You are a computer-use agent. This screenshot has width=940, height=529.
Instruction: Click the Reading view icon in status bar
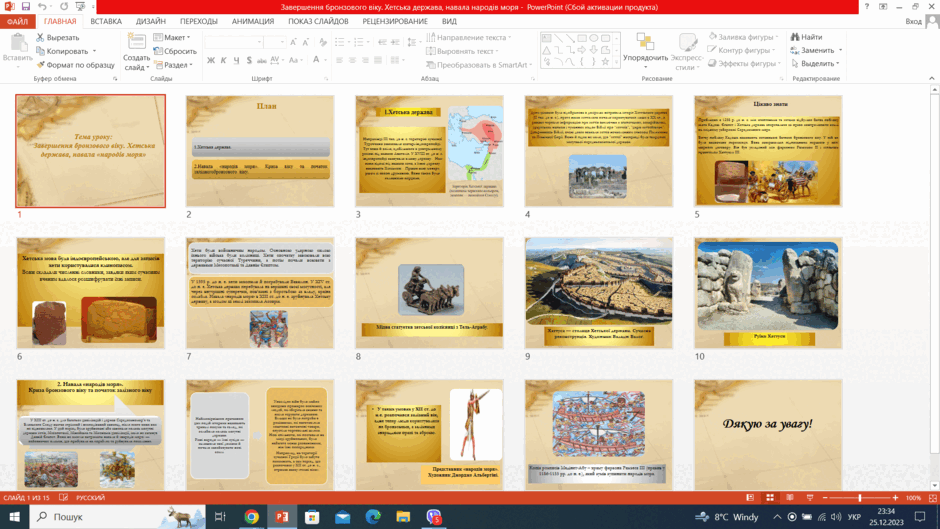(790, 498)
